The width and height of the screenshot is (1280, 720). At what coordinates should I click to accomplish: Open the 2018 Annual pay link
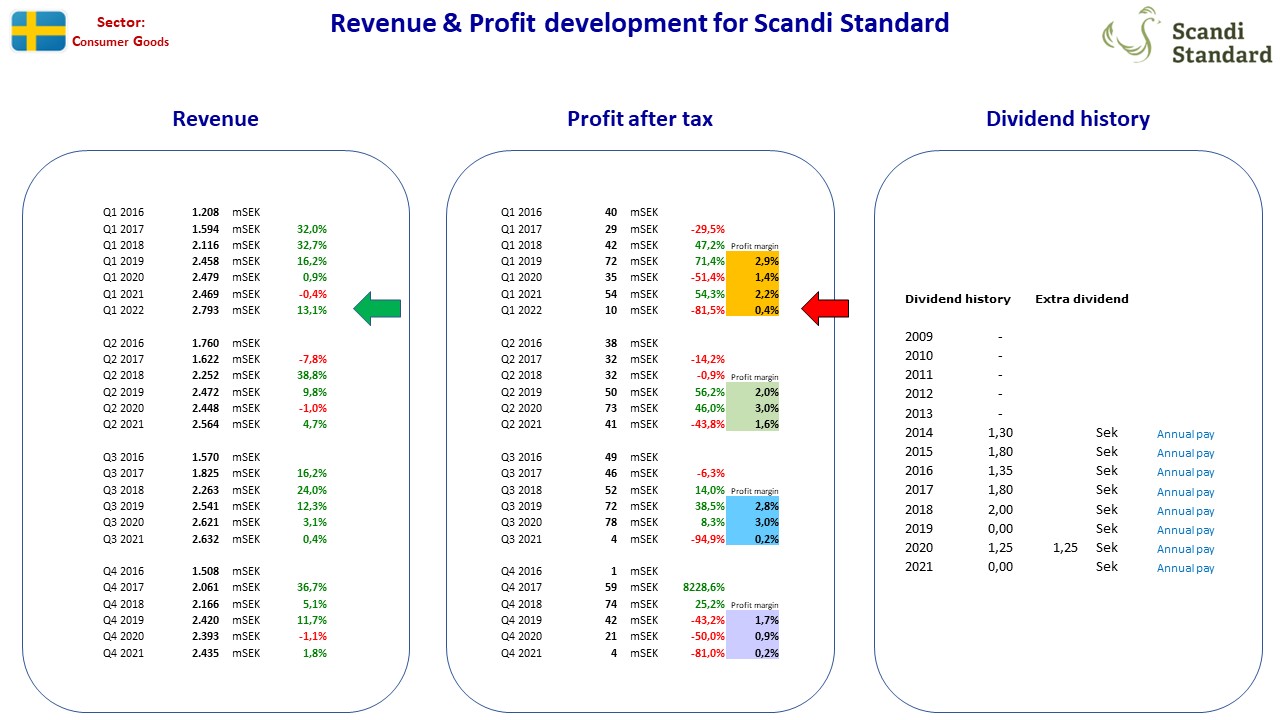[x=1185, y=511]
